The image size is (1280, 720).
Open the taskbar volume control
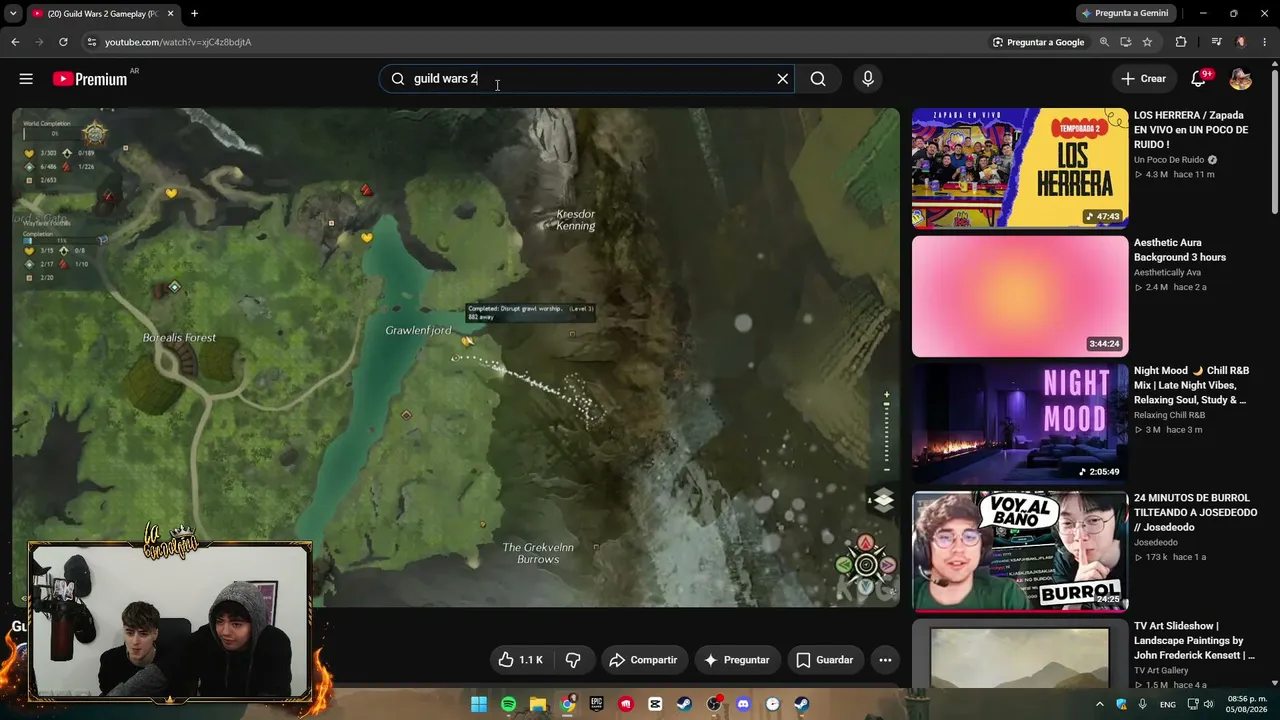click(x=1208, y=704)
